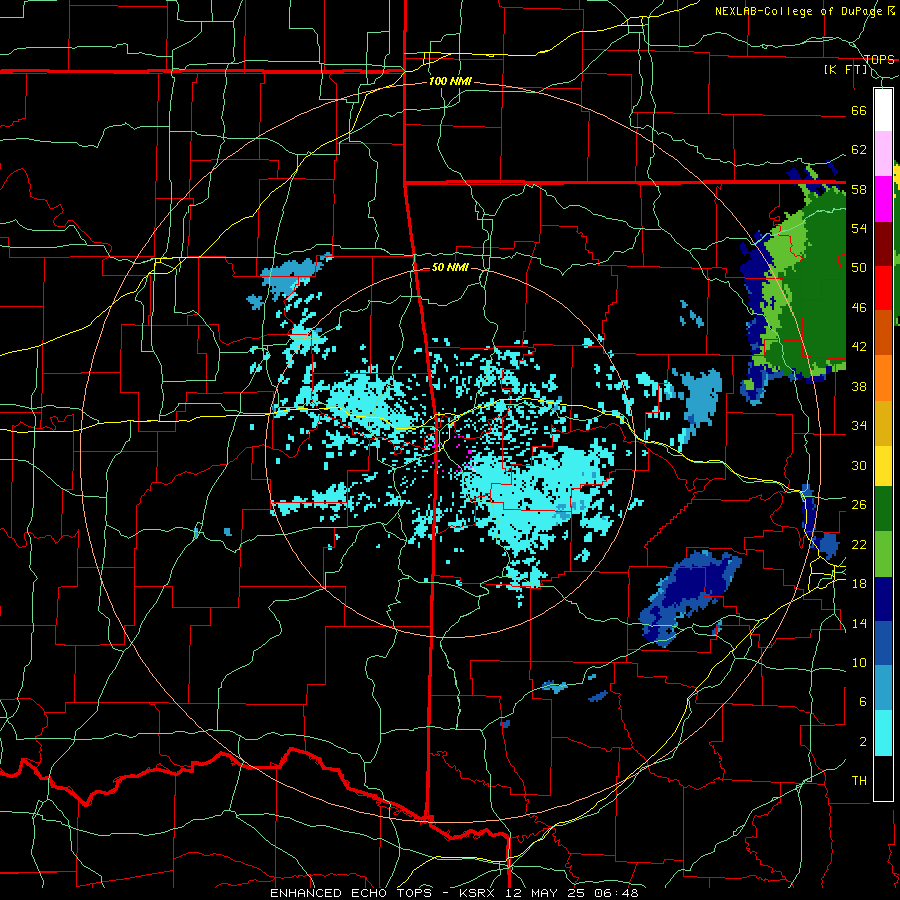The image size is (900, 900).
Task: Select the legend scale number "50"
Action: pyautogui.click(x=859, y=268)
